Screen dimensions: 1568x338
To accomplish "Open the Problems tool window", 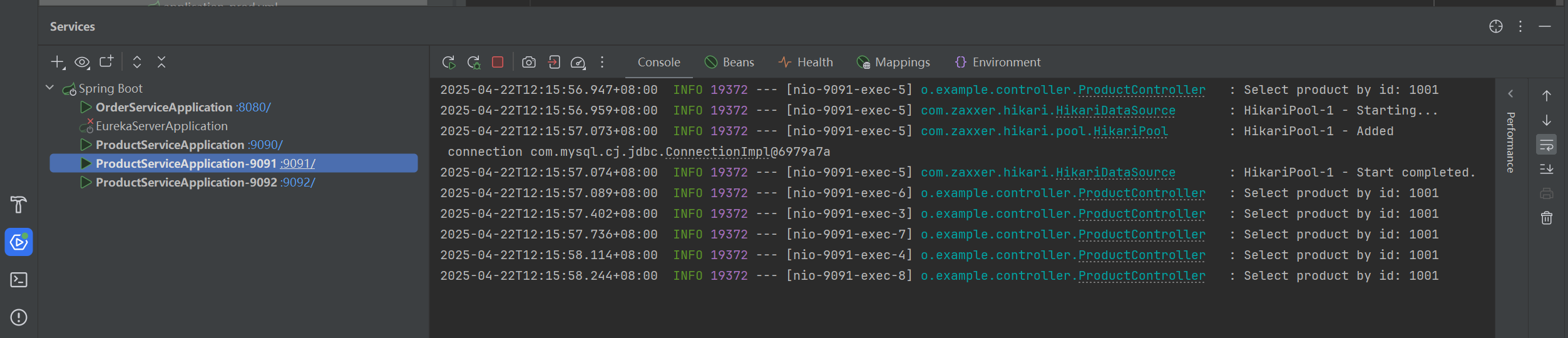I will coord(19,317).
